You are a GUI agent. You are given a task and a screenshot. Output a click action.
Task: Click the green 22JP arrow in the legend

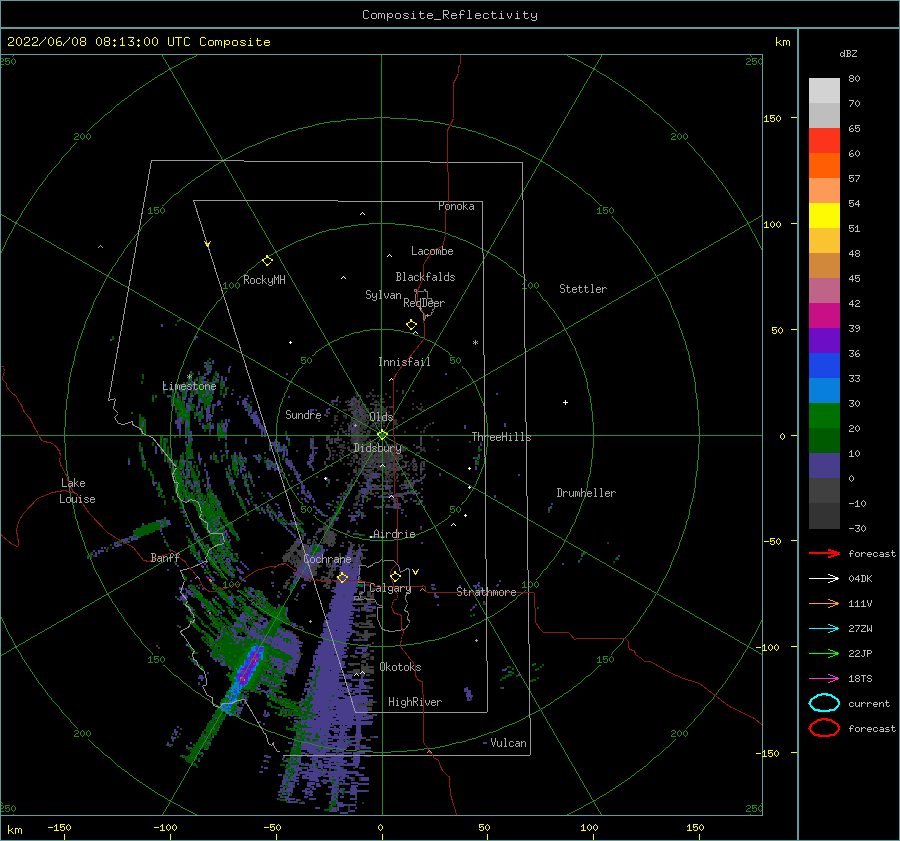tap(824, 653)
